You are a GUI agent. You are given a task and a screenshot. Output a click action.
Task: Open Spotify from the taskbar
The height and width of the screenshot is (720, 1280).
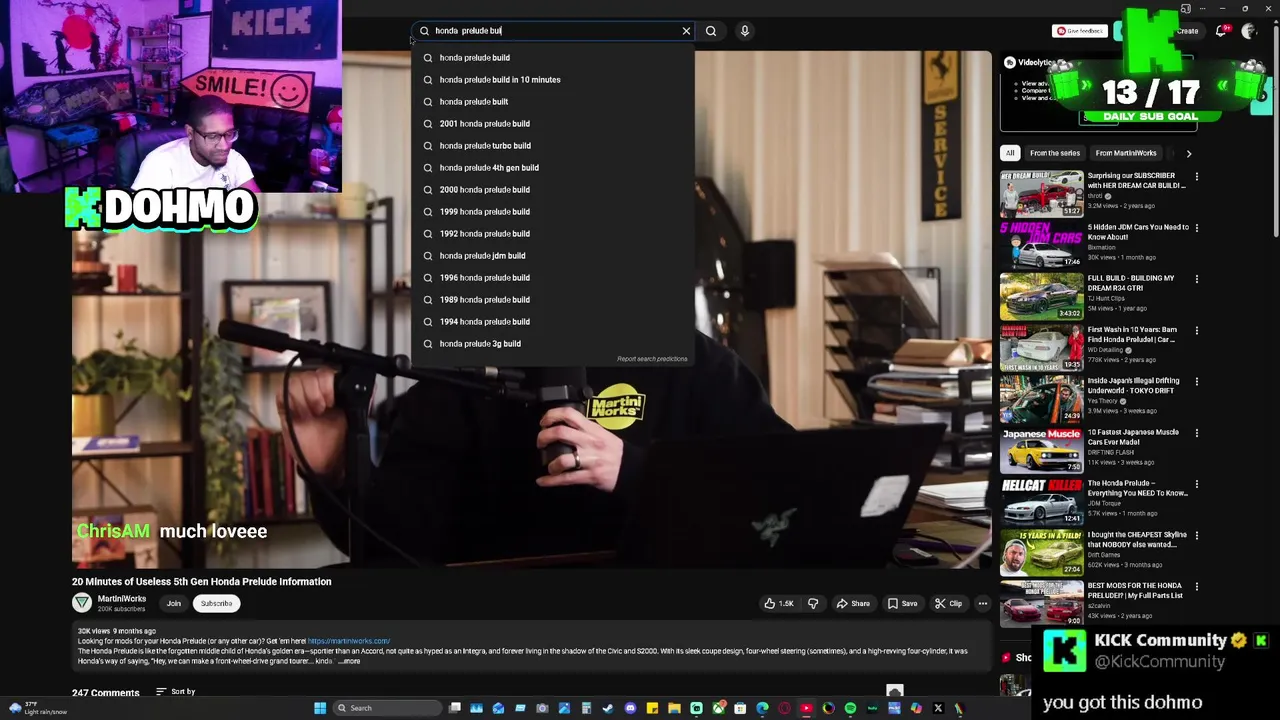[x=850, y=708]
